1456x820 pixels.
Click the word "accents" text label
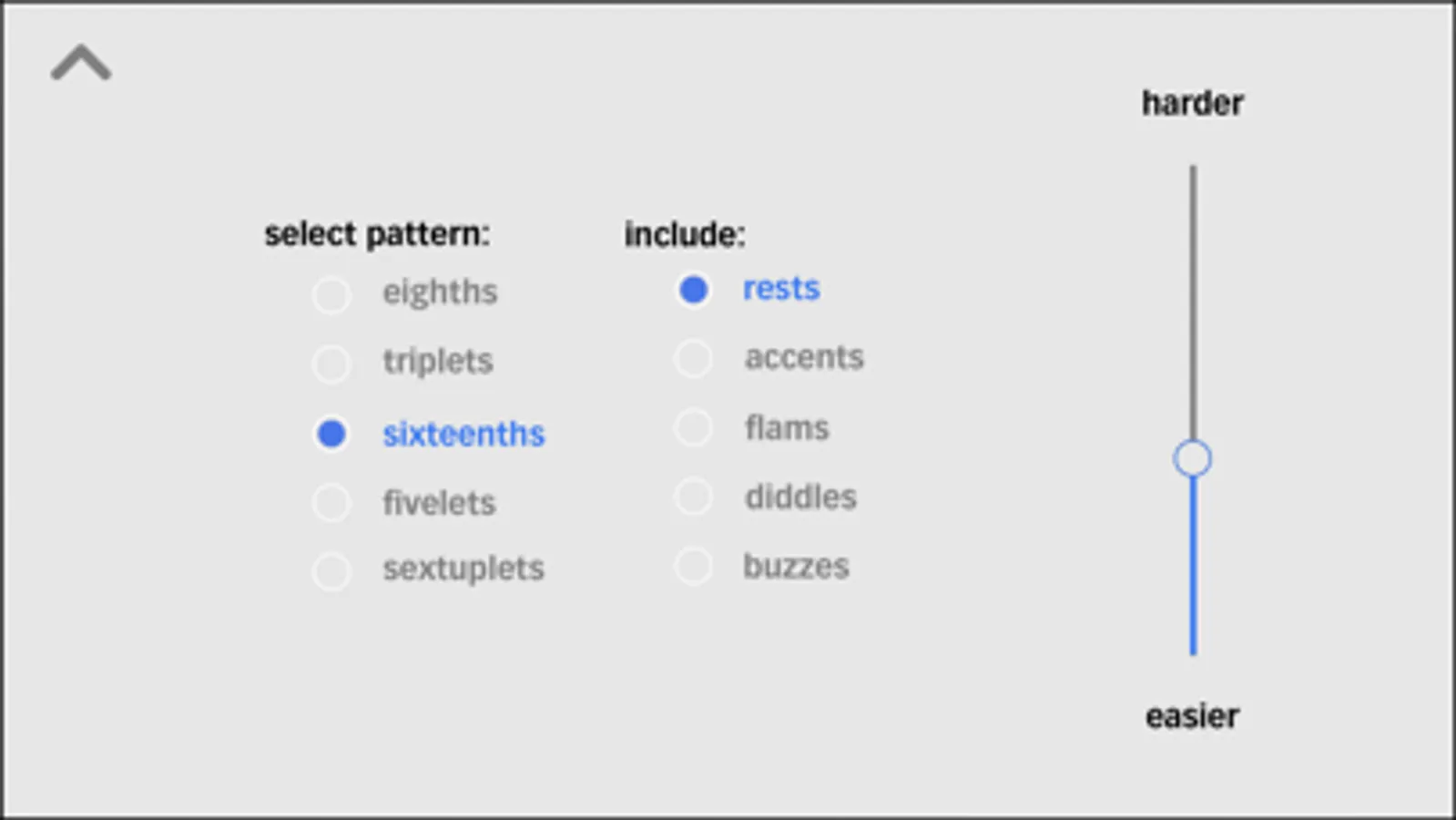coord(804,357)
